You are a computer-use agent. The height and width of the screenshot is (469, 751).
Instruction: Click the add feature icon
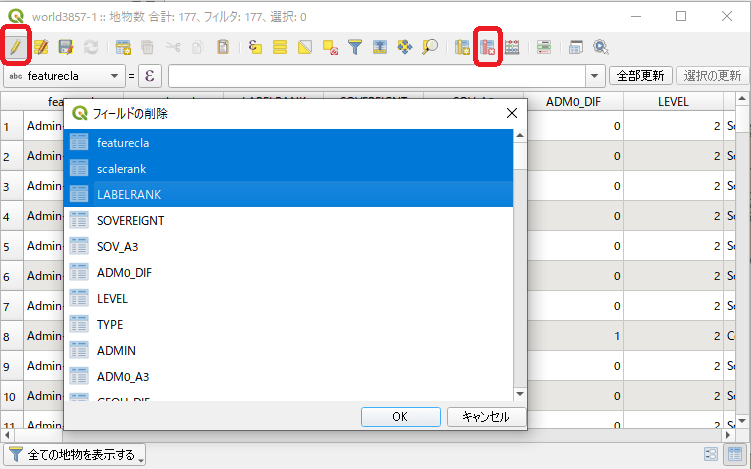coord(123,47)
